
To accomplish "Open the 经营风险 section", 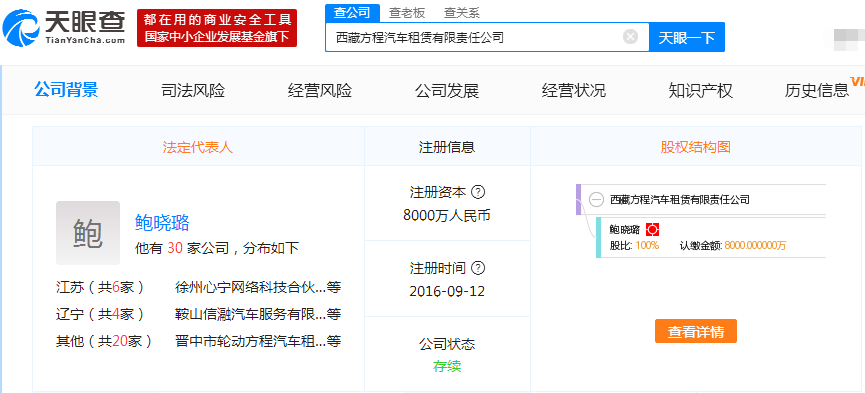I will [x=320, y=91].
